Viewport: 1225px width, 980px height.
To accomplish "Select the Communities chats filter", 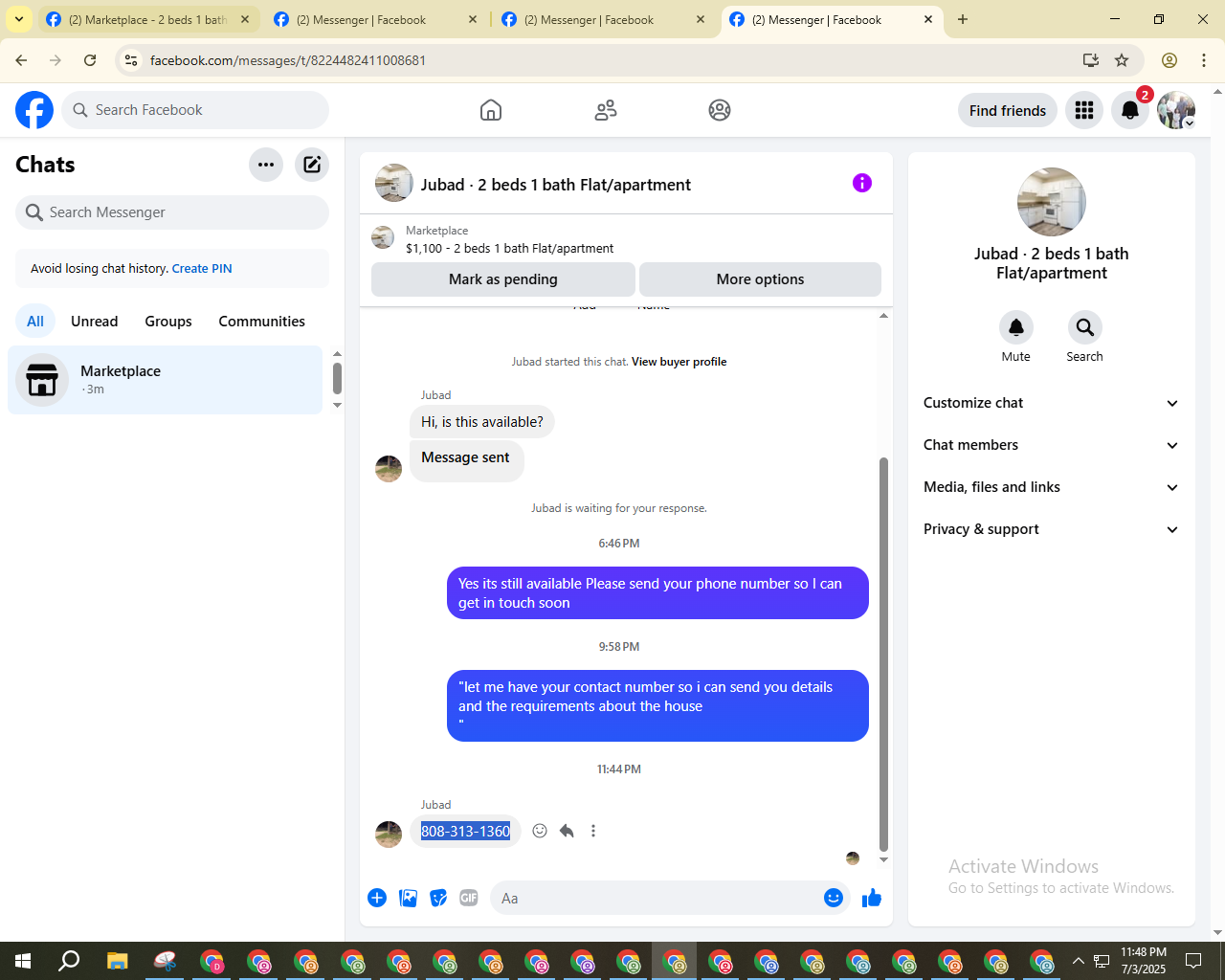I will 261,322.
